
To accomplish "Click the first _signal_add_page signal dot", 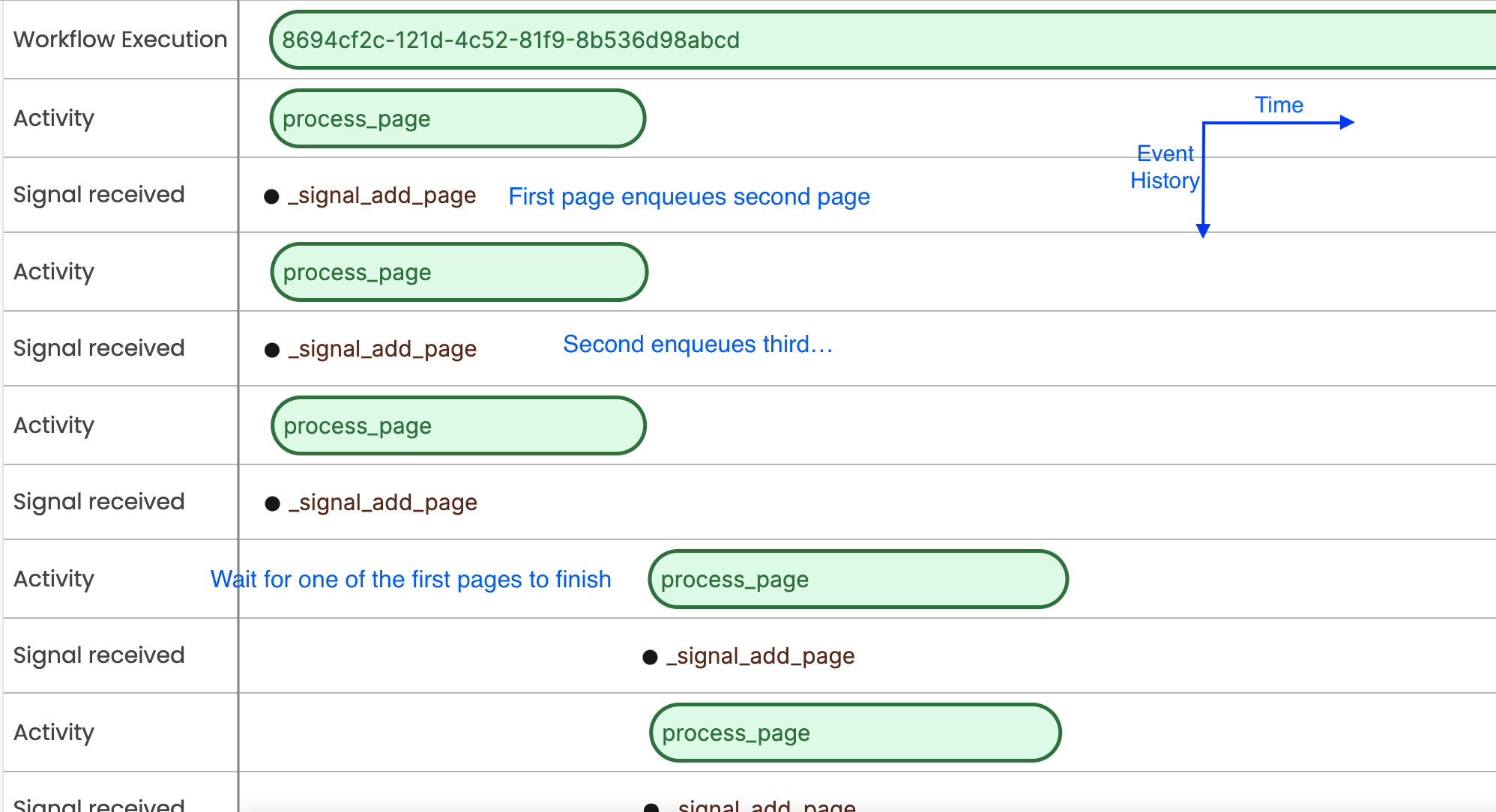I will pyautogui.click(x=271, y=197).
